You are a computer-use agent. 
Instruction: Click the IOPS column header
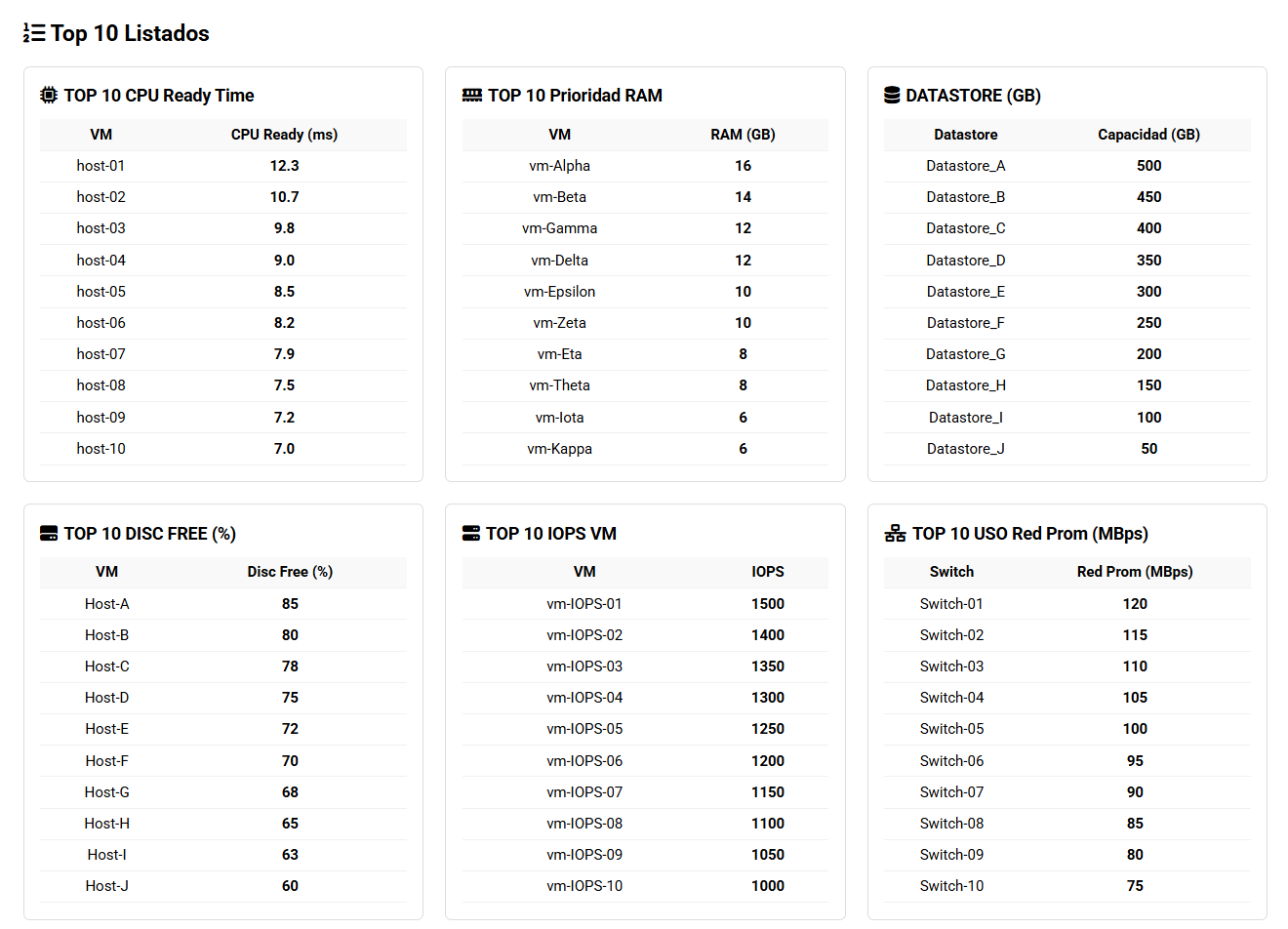pos(768,572)
